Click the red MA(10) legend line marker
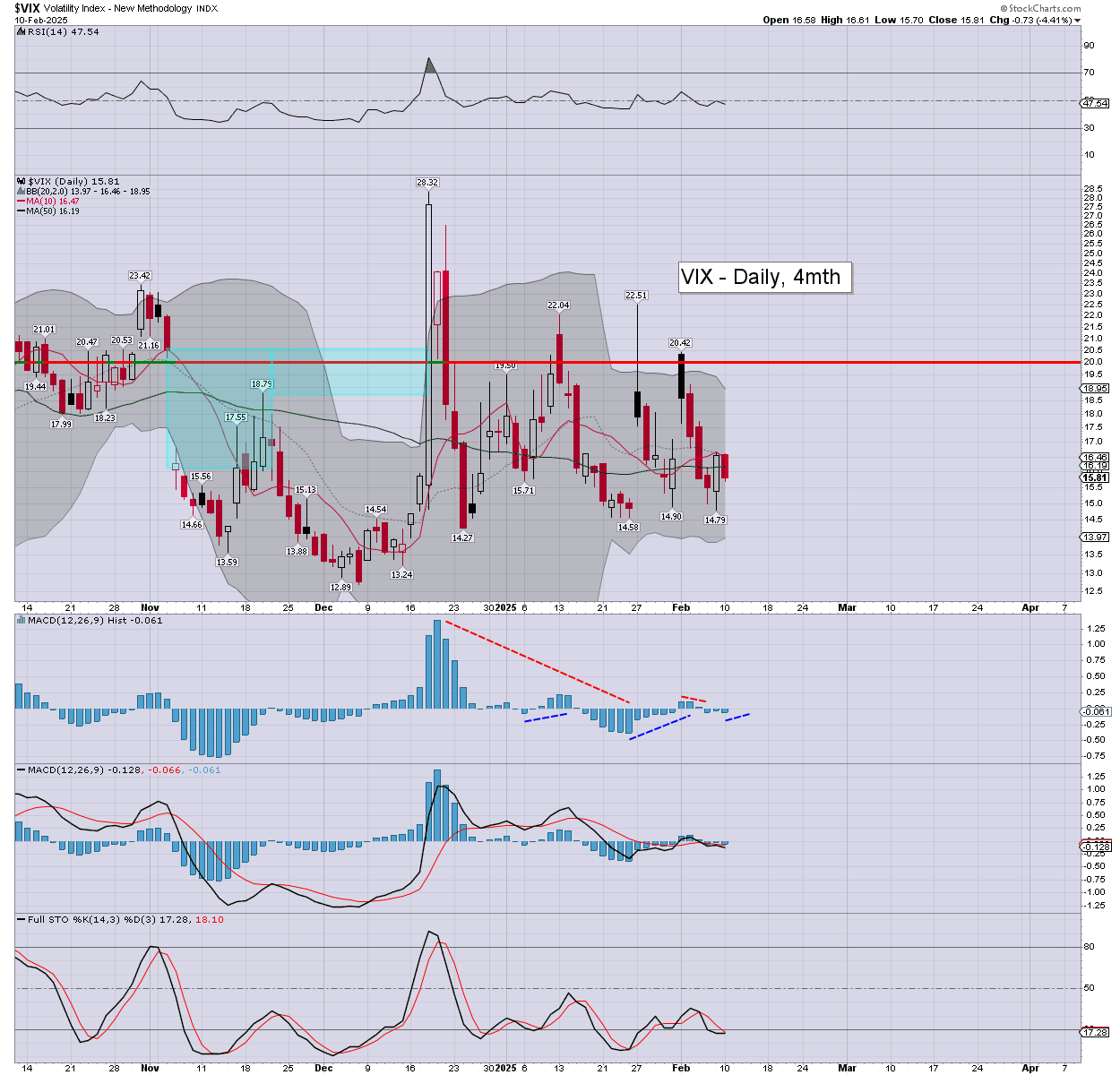 pyautogui.click(x=21, y=202)
